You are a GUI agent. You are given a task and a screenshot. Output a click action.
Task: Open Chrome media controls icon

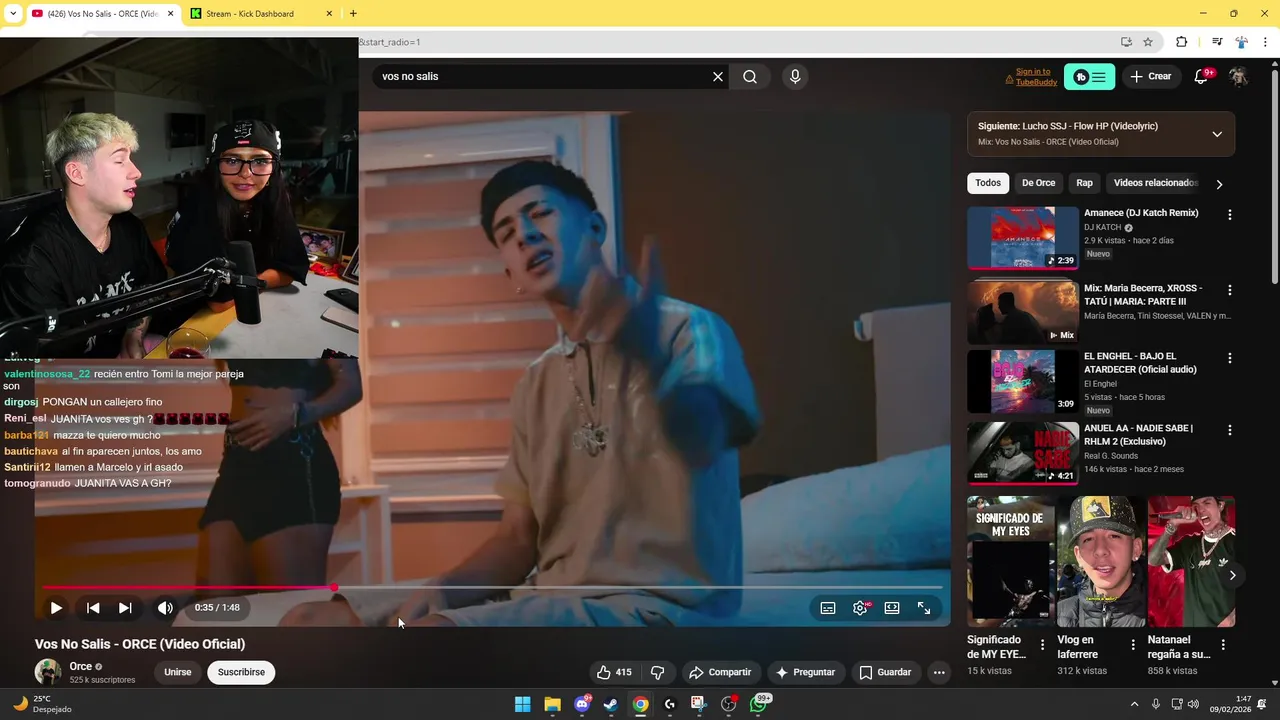coord(1217,42)
